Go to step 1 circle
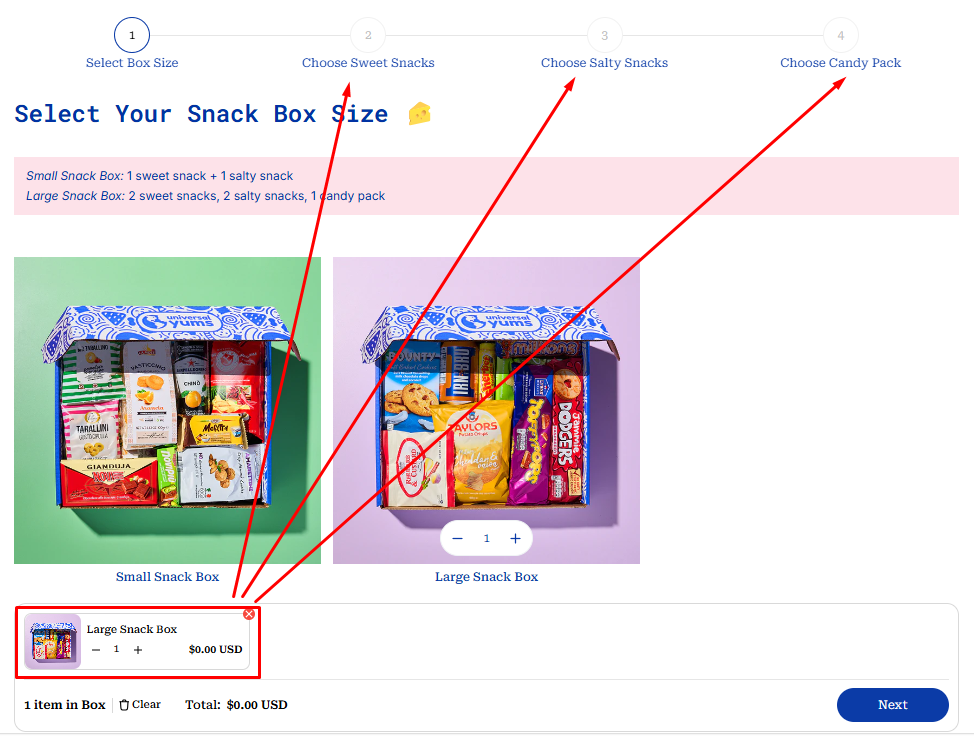Viewport: 974px width, 737px height. click(132, 35)
